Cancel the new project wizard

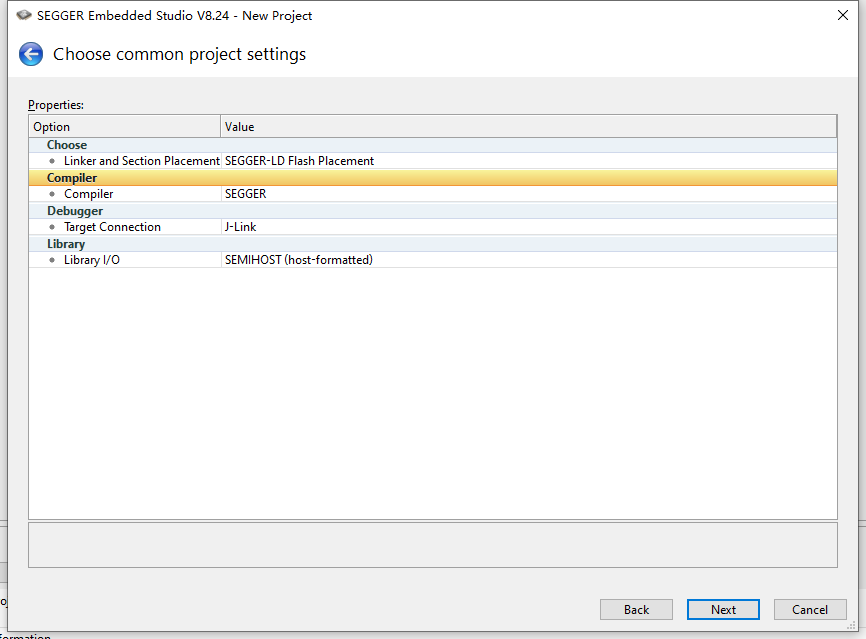809,609
